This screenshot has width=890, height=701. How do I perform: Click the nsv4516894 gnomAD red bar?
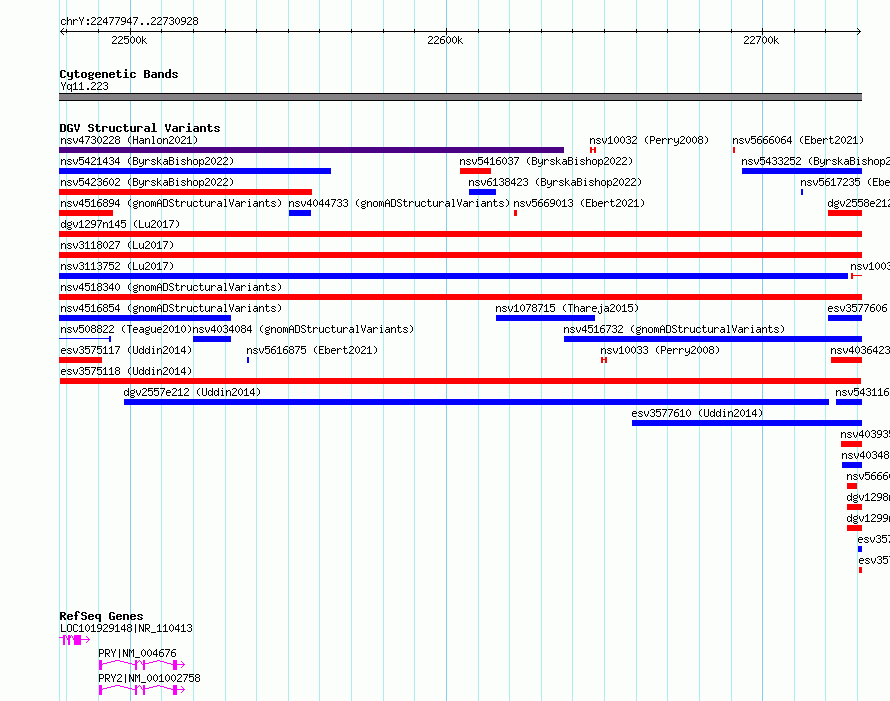pyautogui.click(x=86, y=213)
